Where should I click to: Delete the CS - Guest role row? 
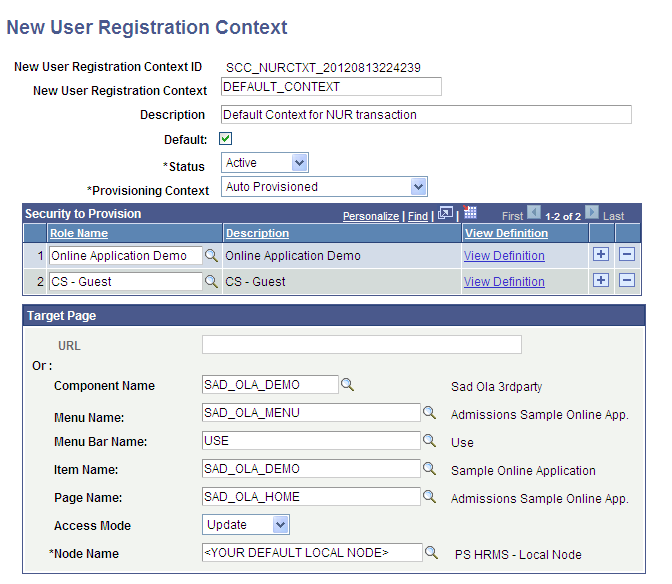627,281
